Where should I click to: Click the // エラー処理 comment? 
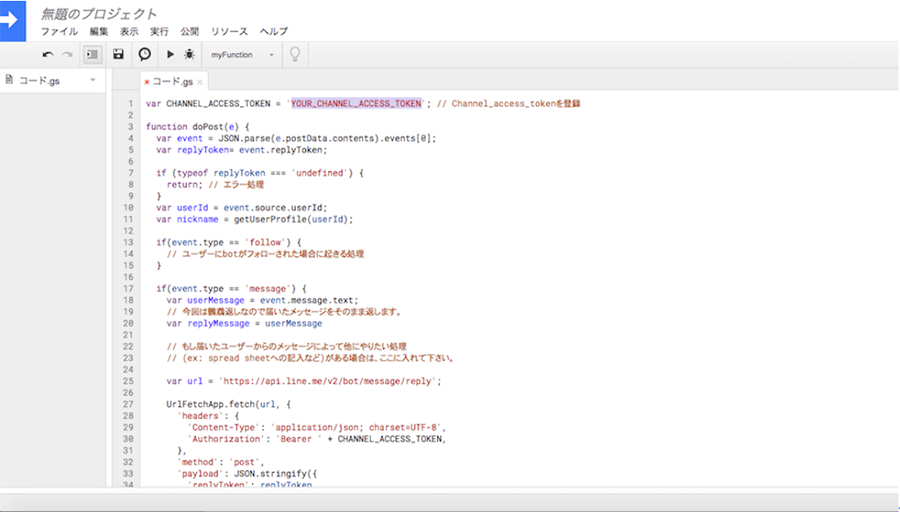click(x=235, y=184)
